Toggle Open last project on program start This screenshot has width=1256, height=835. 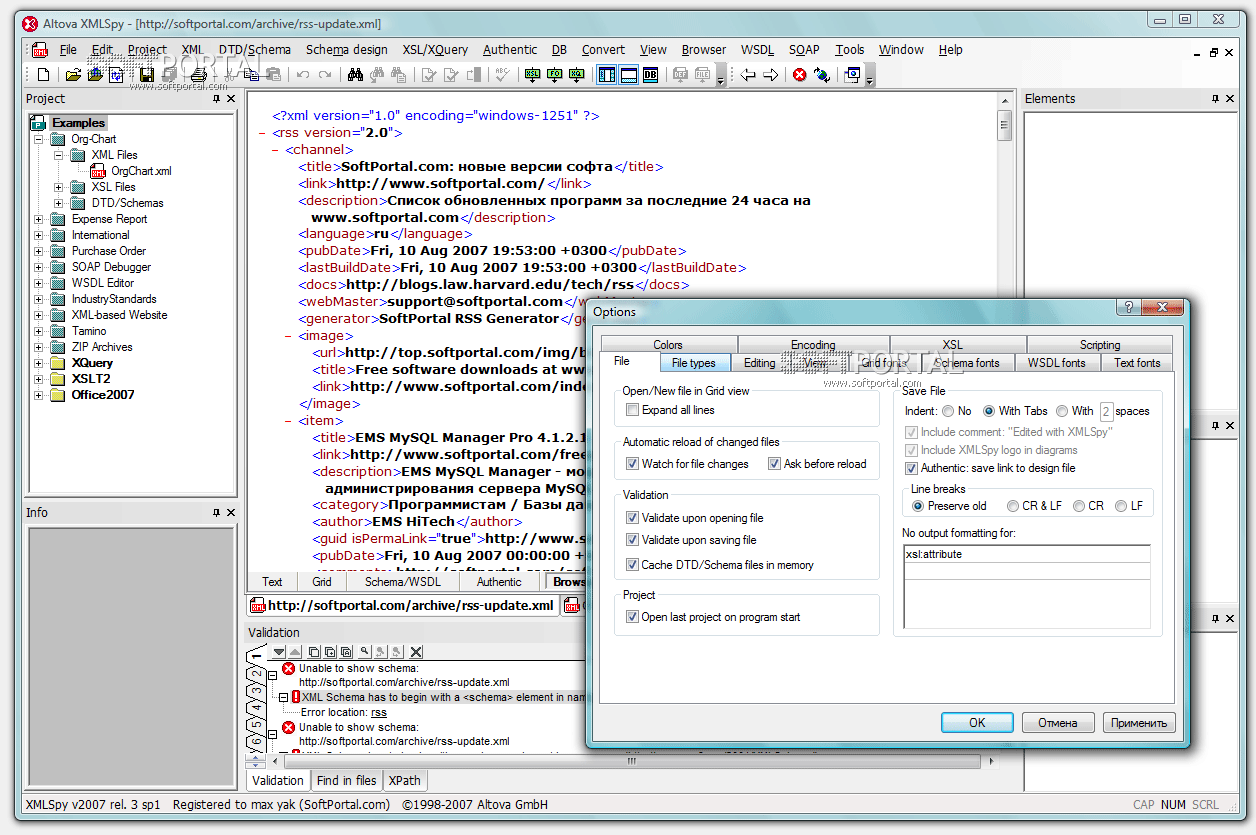point(632,617)
